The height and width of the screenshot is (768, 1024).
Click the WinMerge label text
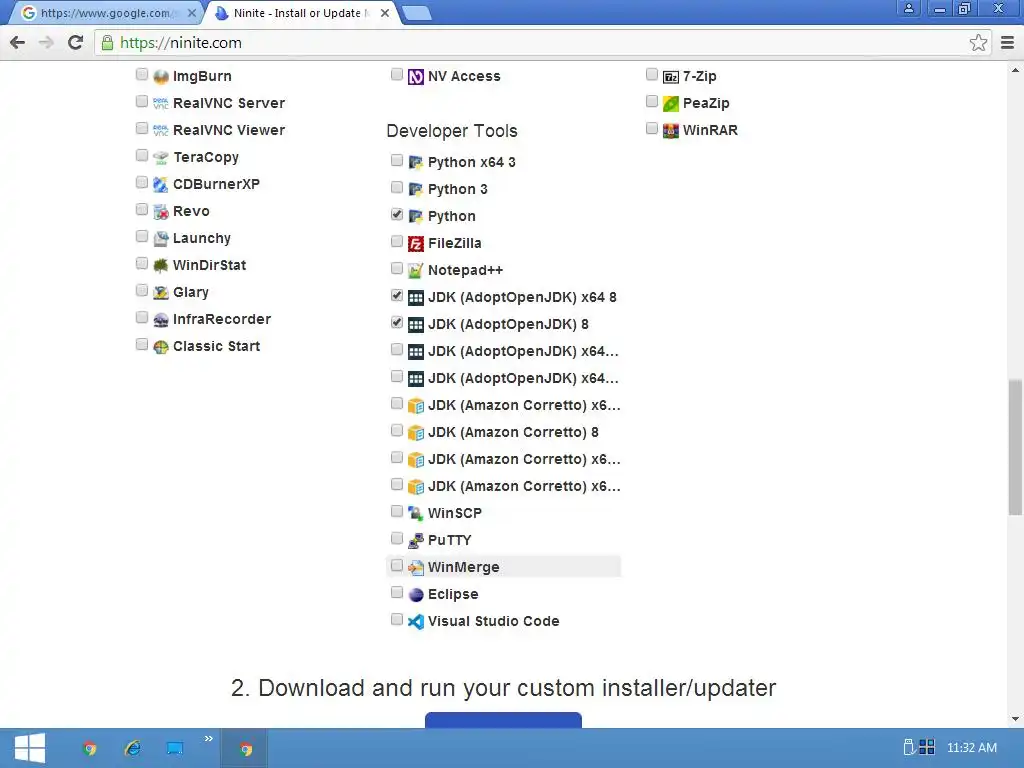coord(464,568)
